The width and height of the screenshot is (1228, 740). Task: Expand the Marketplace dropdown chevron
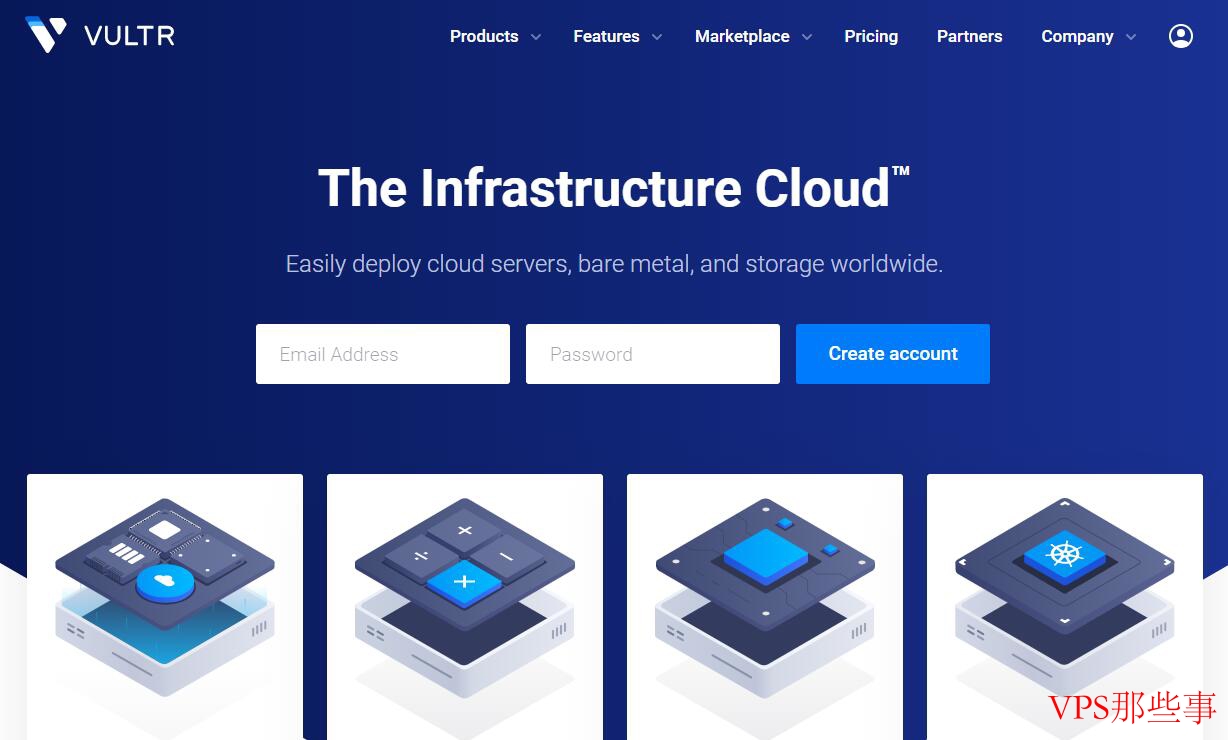click(x=807, y=37)
